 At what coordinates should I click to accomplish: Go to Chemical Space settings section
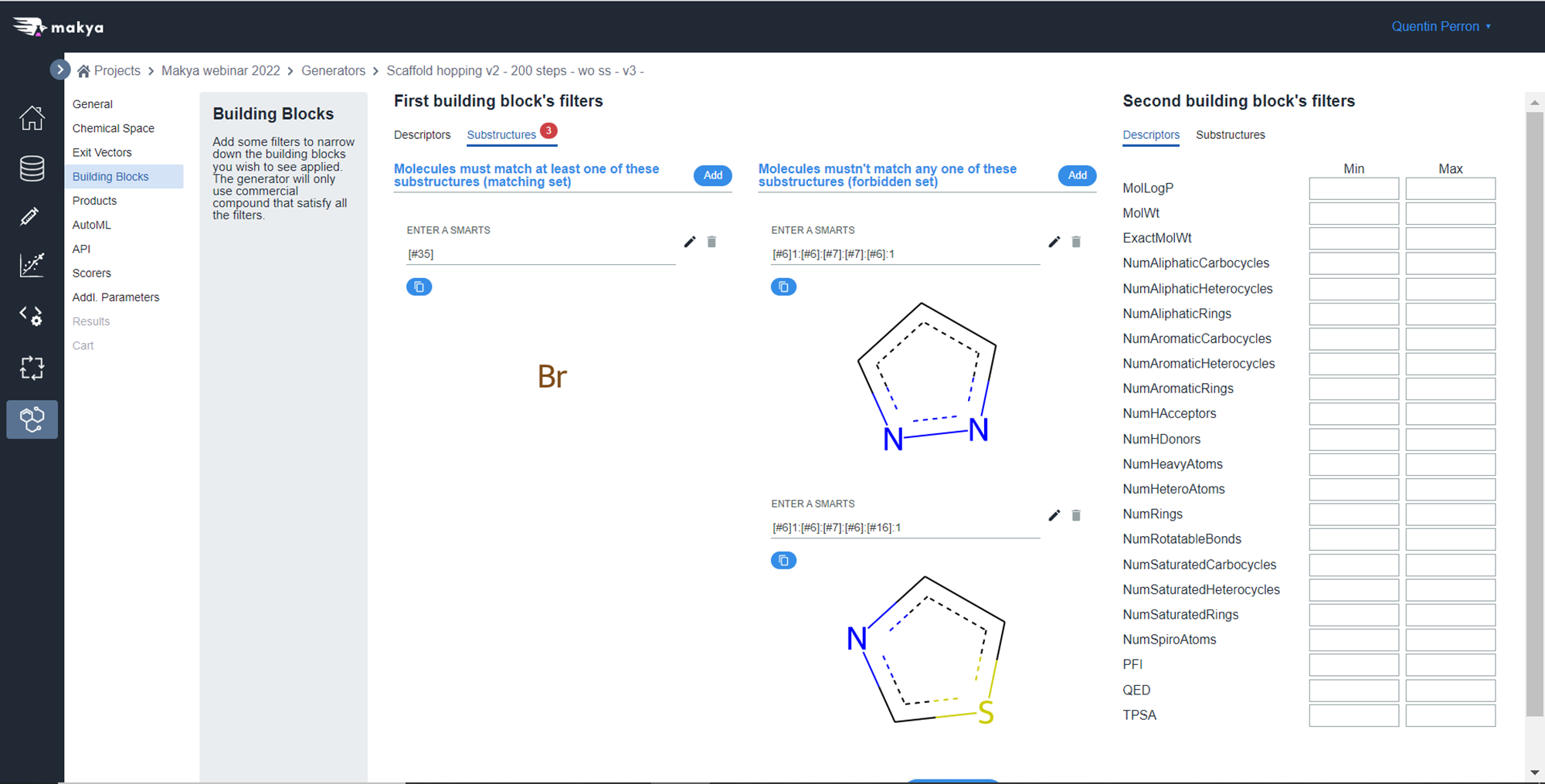click(114, 128)
